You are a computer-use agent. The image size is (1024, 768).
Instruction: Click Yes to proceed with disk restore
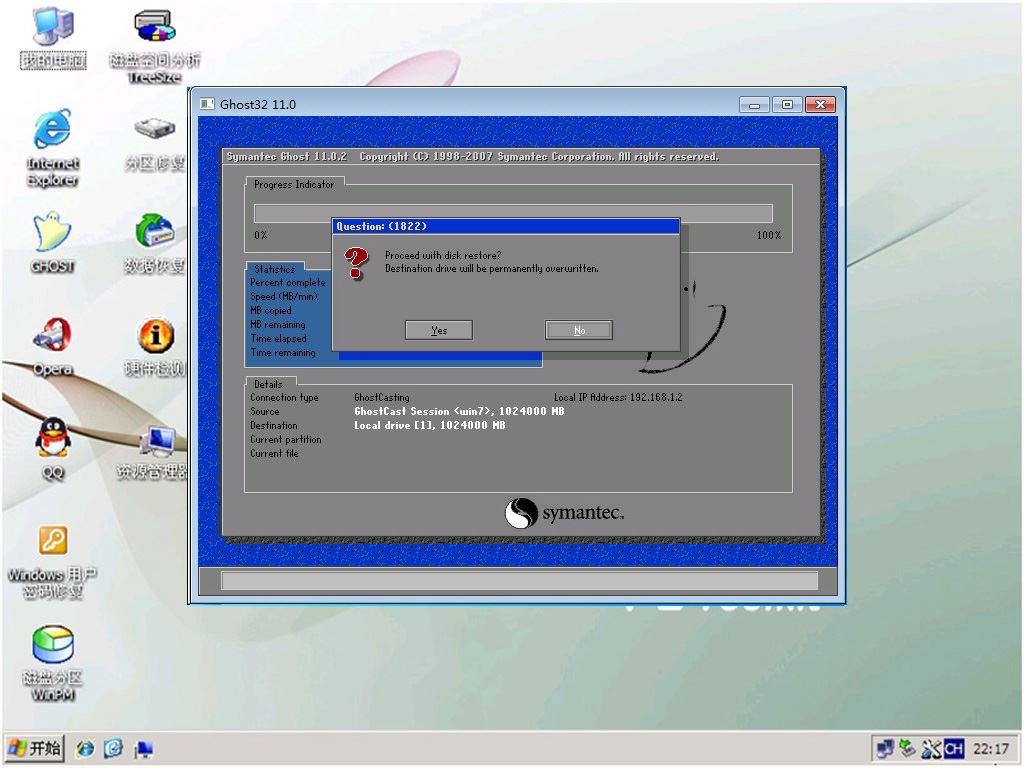tap(439, 330)
